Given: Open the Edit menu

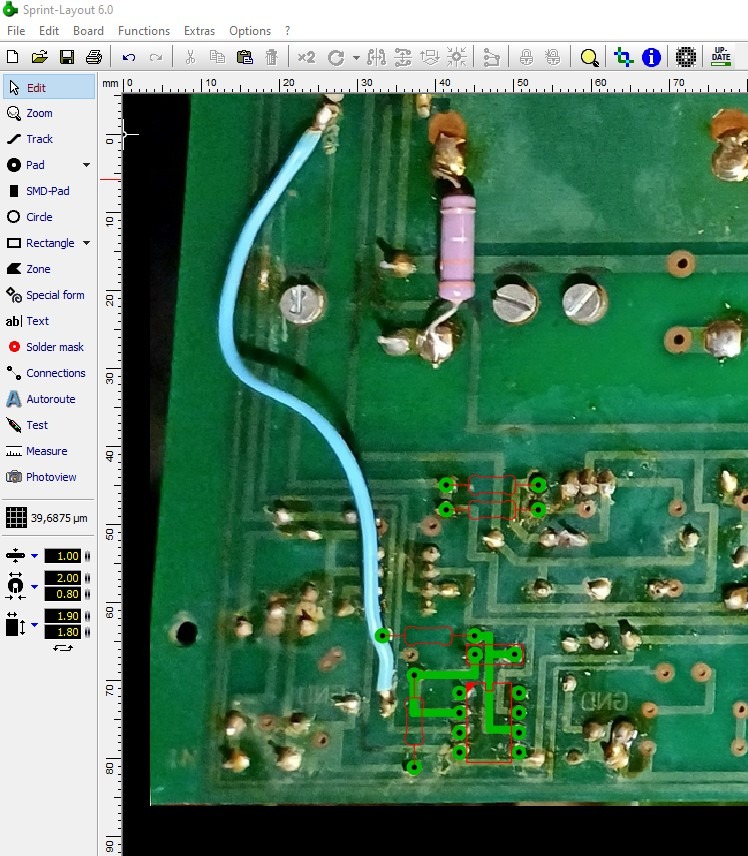Looking at the screenshot, I should (49, 31).
